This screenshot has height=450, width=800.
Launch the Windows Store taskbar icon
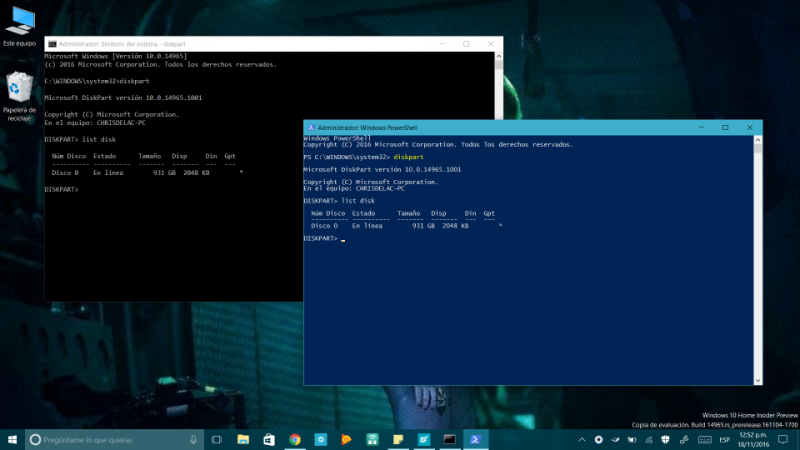tap(269, 439)
